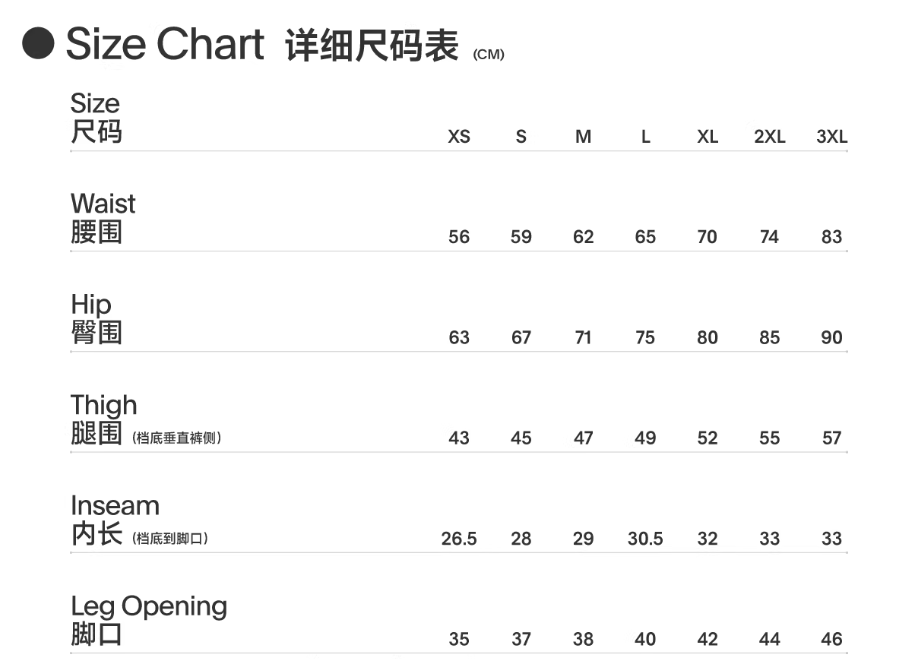Click the Size Chart title text
The image size is (911, 659).
(165, 44)
